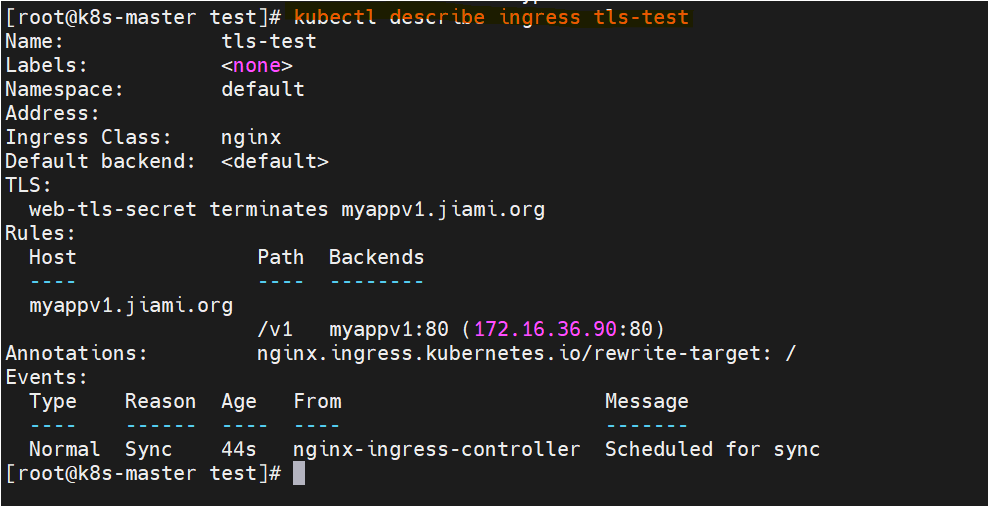Click the tls-test value beside Name
The height and width of the screenshot is (506, 988).
pyautogui.click(x=269, y=42)
